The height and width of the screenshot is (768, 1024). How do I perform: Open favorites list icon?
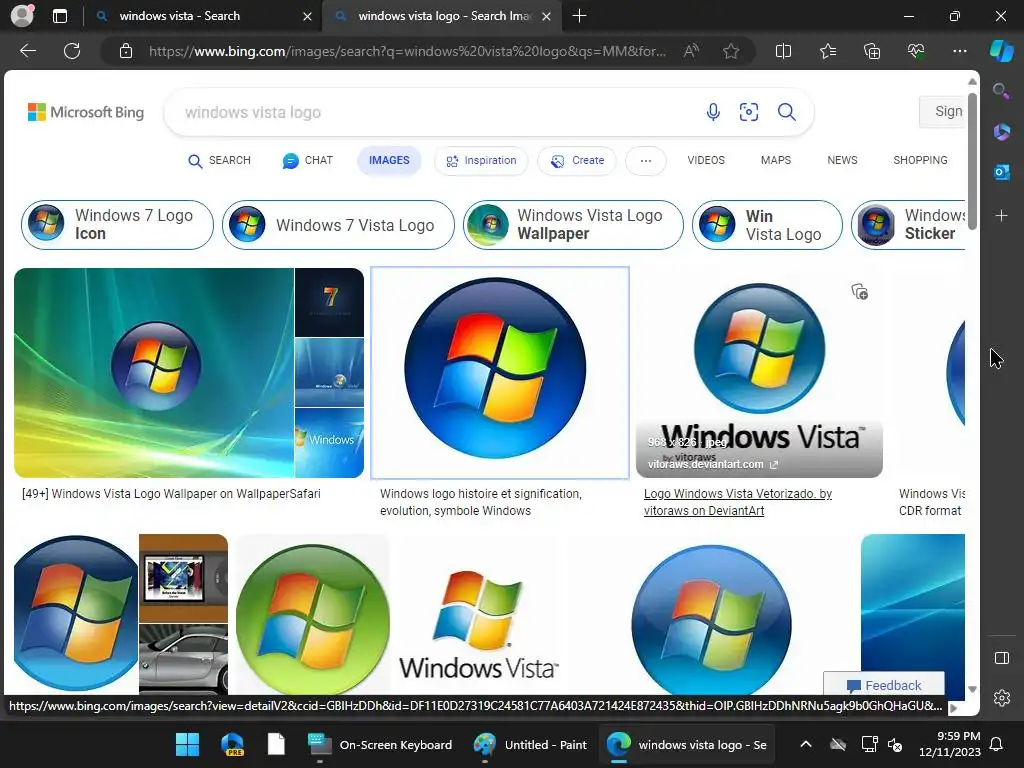(x=827, y=51)
